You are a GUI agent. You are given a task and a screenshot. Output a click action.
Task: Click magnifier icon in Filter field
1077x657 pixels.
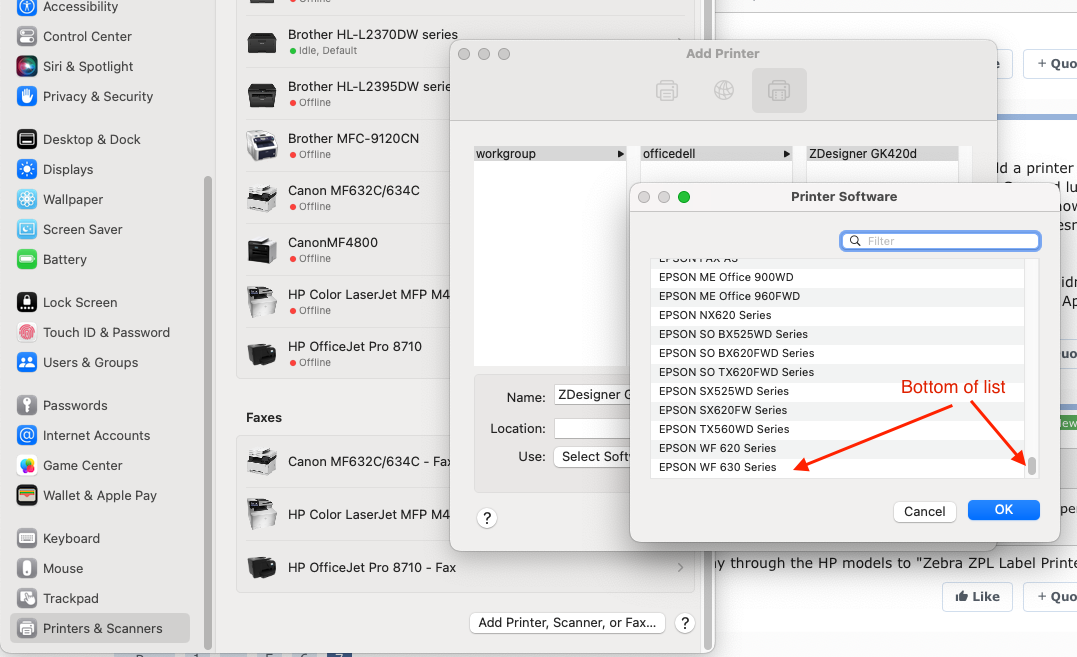855,241
